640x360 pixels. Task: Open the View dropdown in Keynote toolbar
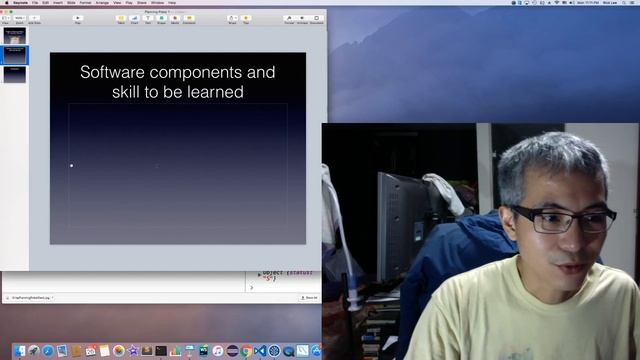(5, 19)
